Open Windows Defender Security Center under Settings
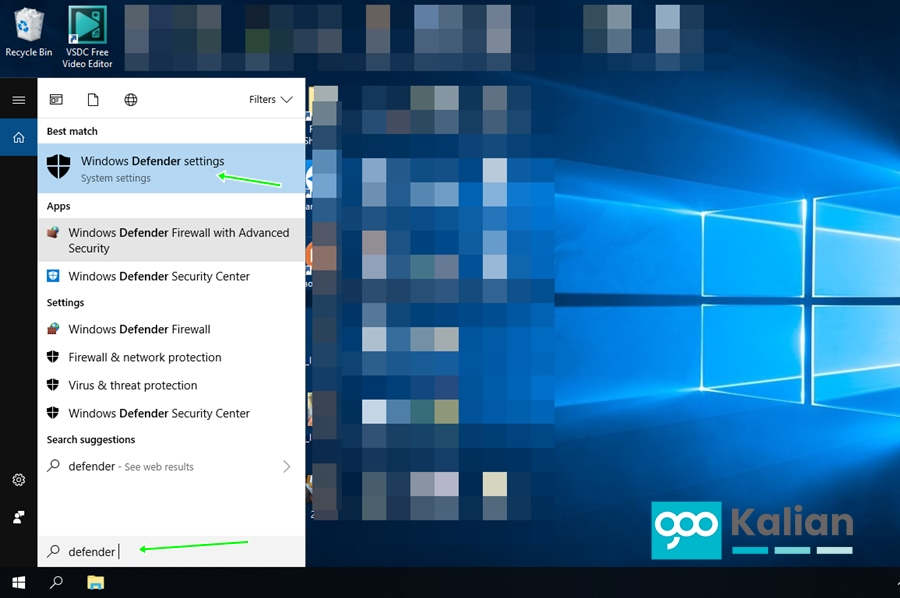900x598 pixels. click(171, 413)
